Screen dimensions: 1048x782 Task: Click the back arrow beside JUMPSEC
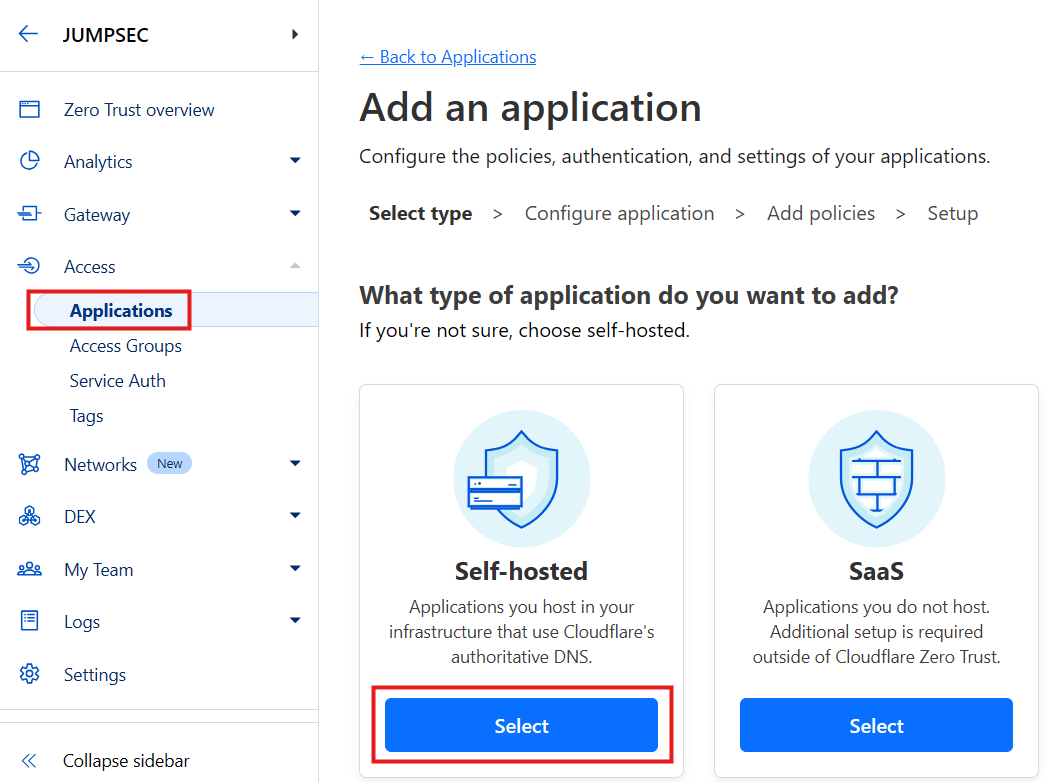point(28,34)
